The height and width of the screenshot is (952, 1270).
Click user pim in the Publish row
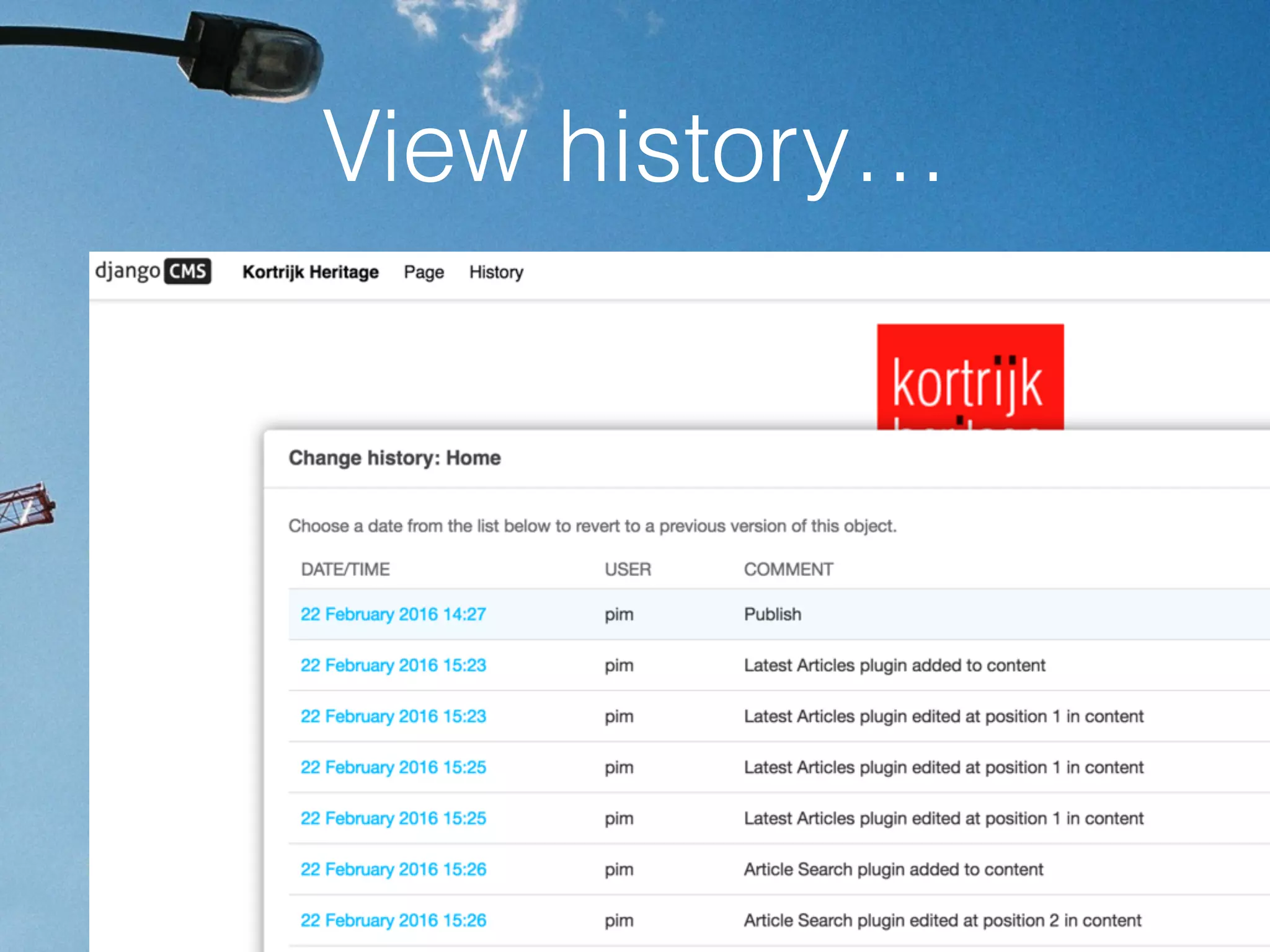tap(619, 615)
